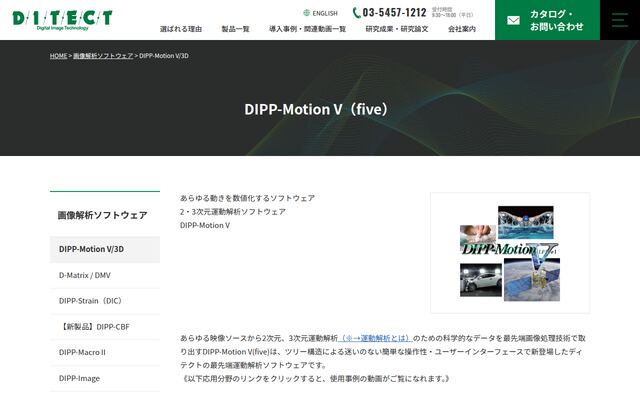The image size is (640, 400).
Task: Open 導入事例・関連動画一覧 menu
Action: 307,29
